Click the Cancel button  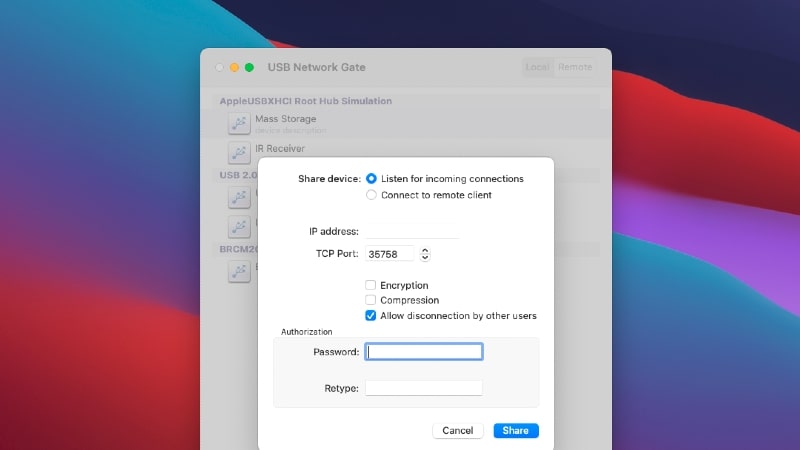[x=458, y=431]
